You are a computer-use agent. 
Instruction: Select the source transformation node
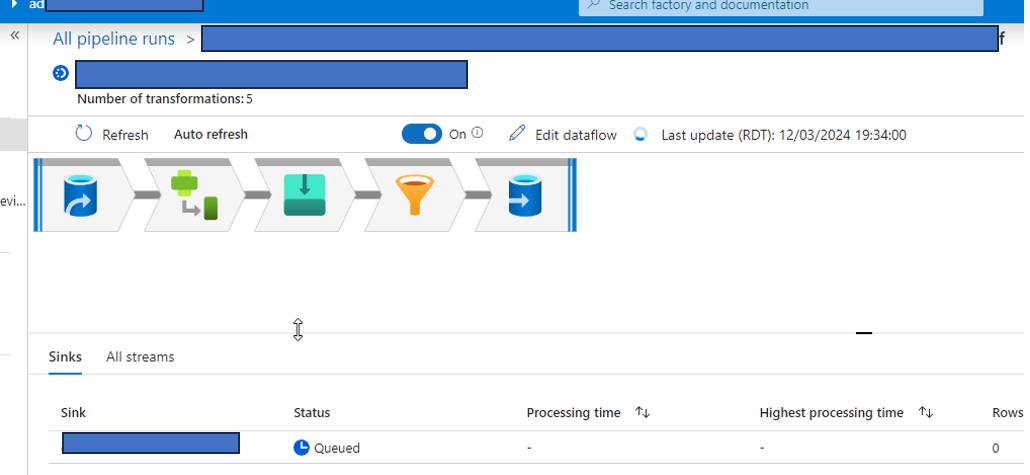(x=81, y=195)
